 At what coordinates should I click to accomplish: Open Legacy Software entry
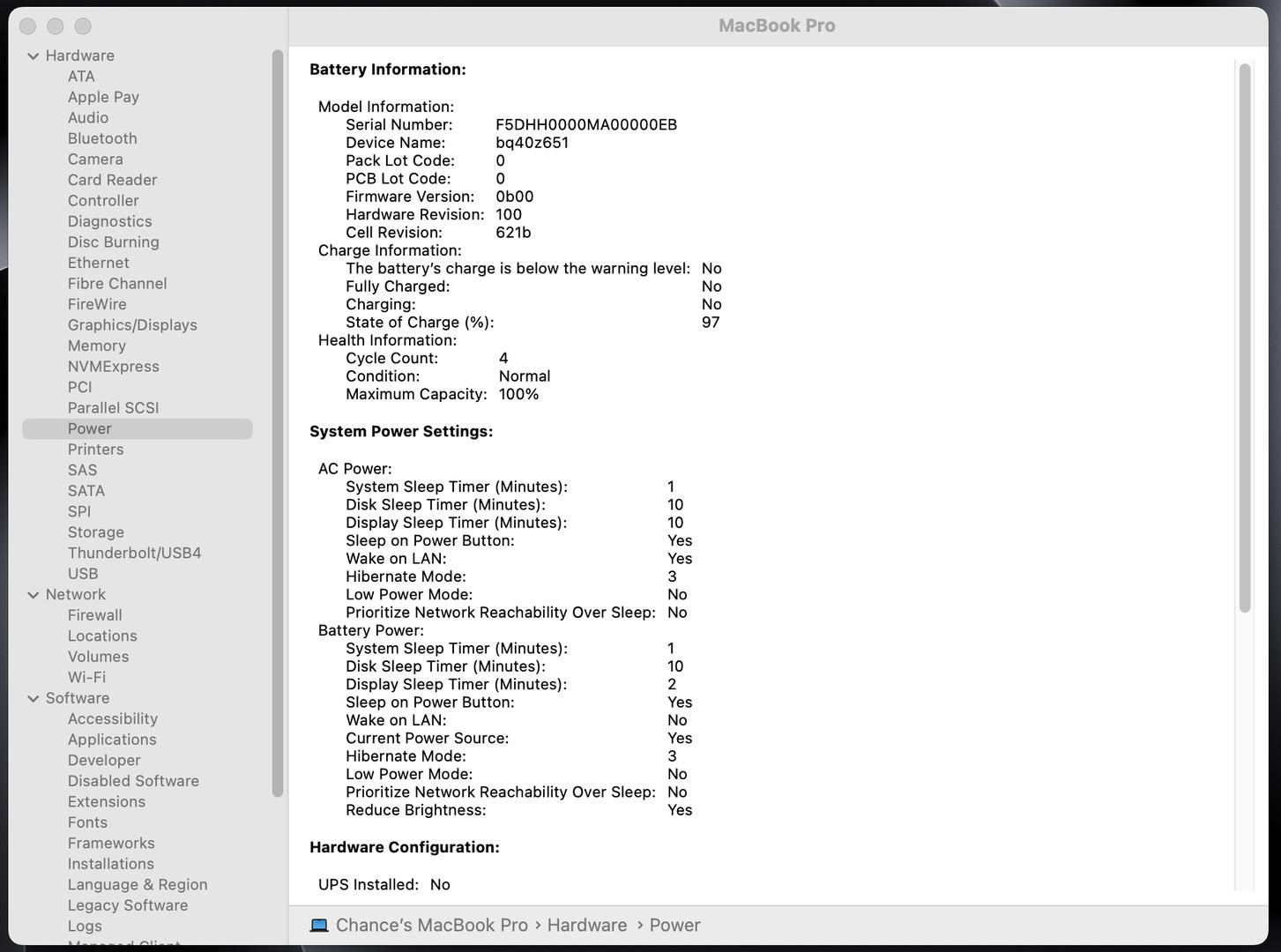[x=128, y=905]
